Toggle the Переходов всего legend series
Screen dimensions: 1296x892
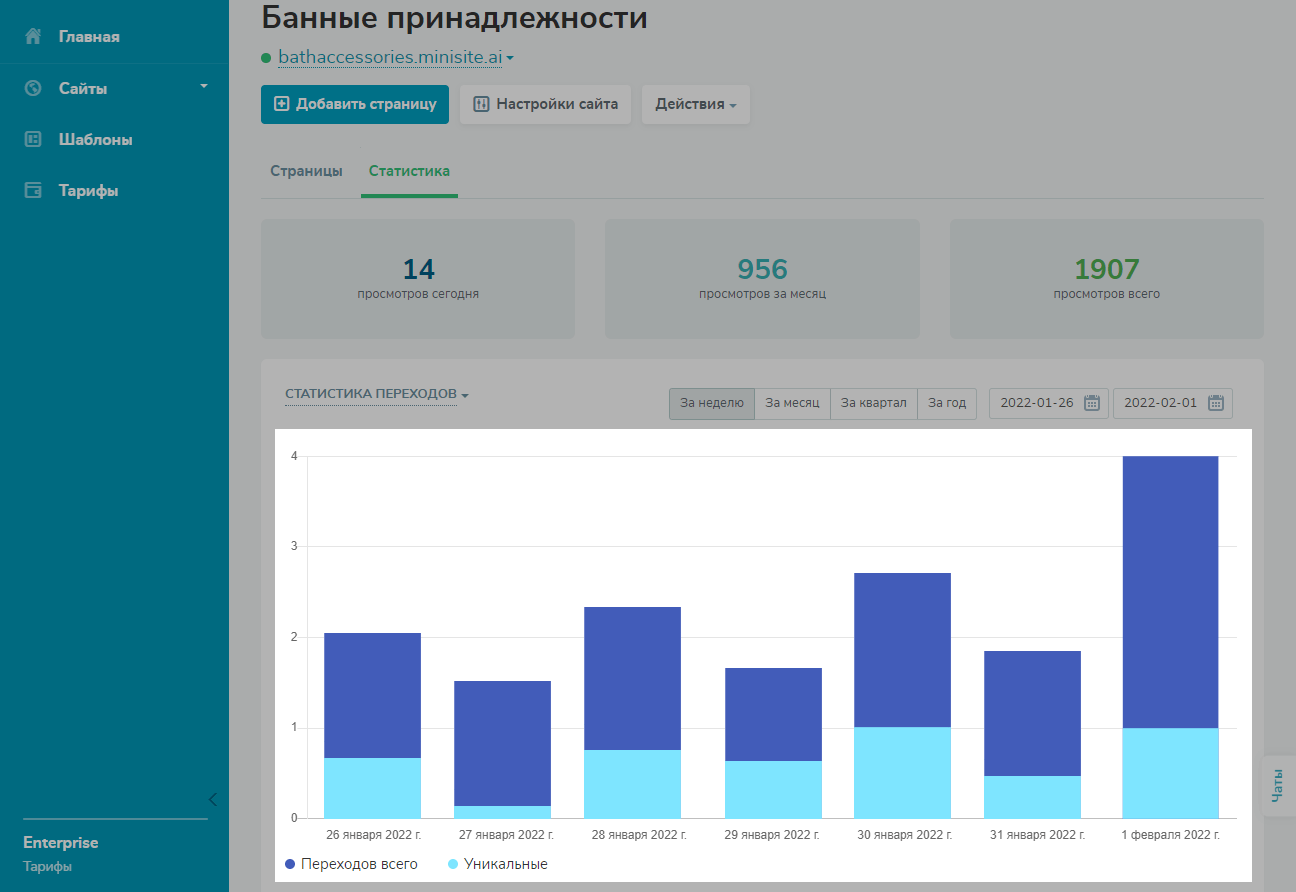pos(351,864)
